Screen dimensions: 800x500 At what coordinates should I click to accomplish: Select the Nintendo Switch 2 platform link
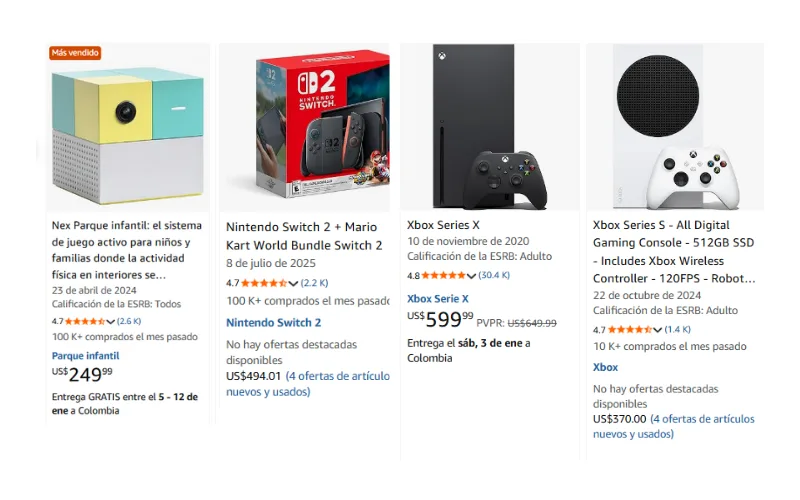pyautogui.click(x=273, y=323)
